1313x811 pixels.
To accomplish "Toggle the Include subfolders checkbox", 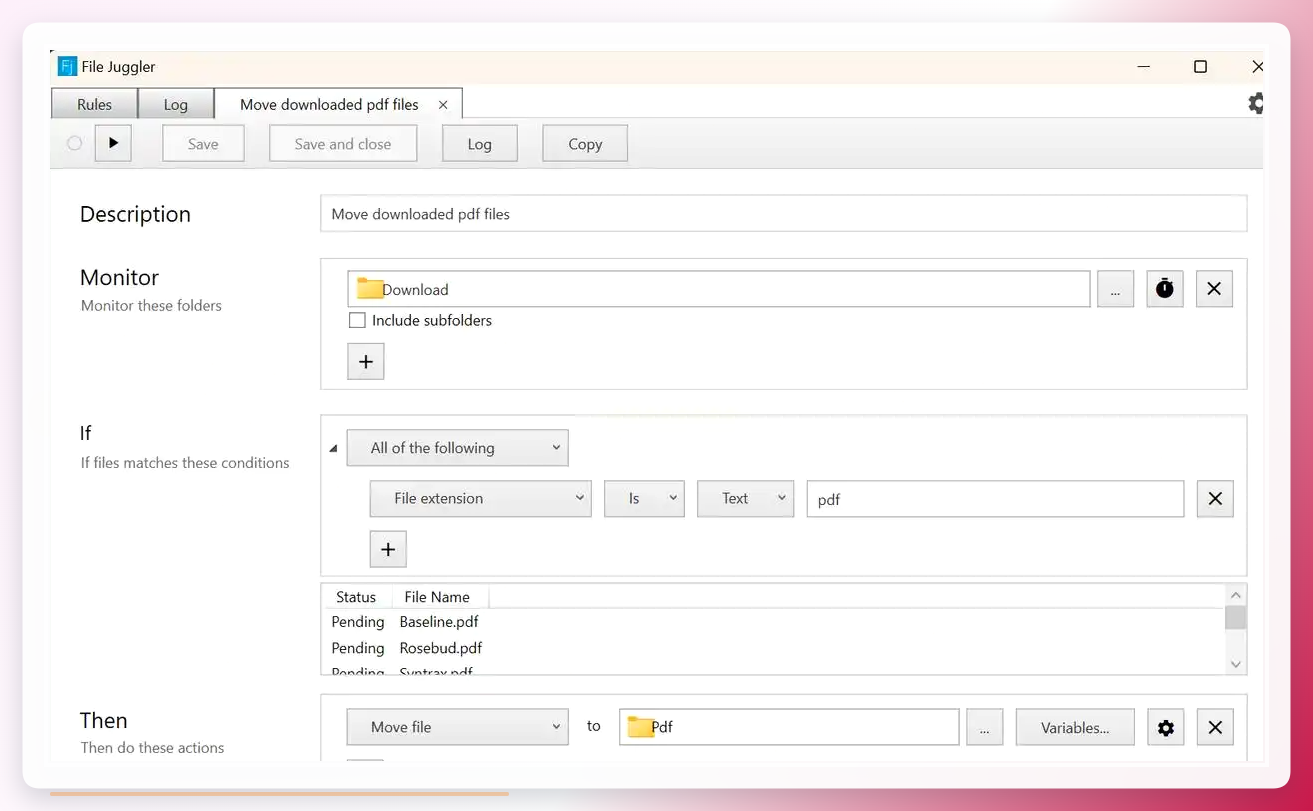I will (x=357, y=321).
